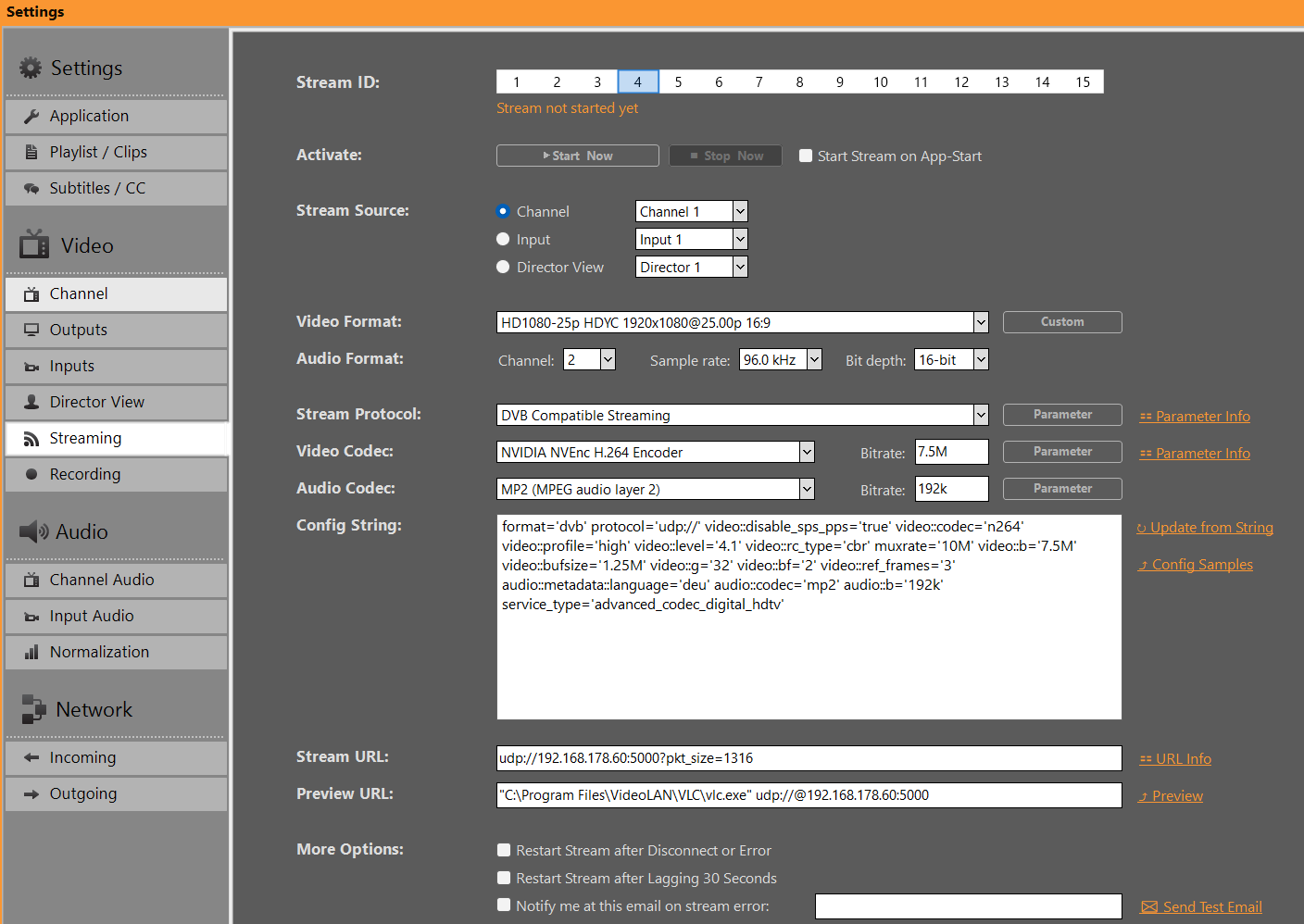Click the Subtitles / CC speech bubble icon
The width and height of the screenshot is (1304, 924).
tap(31, 189)
